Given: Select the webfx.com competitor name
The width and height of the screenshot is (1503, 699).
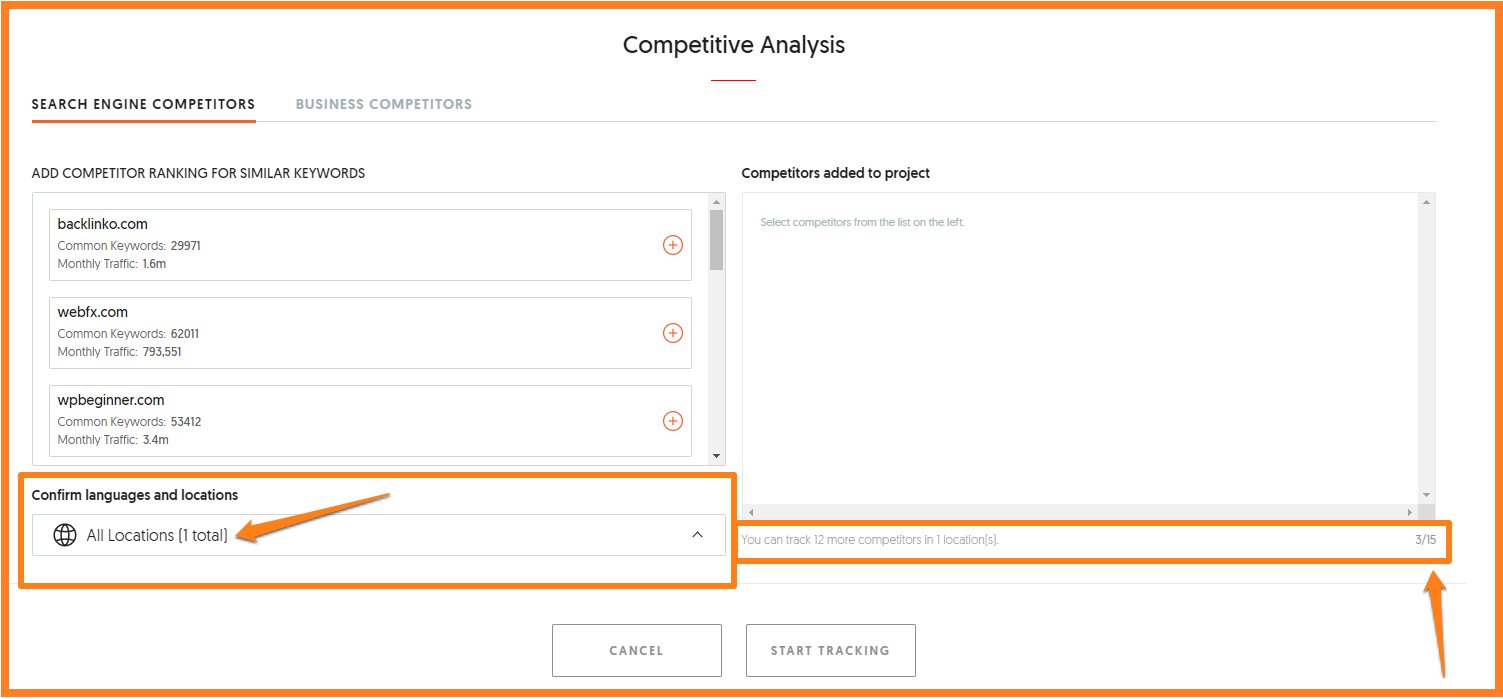Looking at the screenshot, I should (x=93, y=312).
